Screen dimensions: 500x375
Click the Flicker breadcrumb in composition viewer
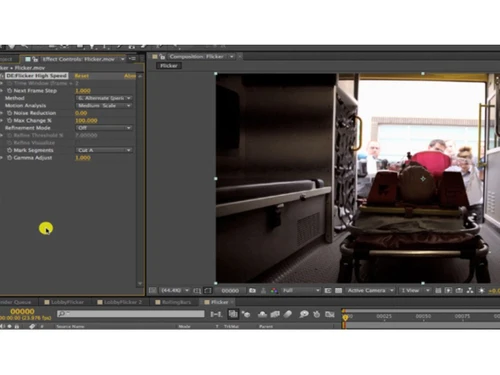169,66
